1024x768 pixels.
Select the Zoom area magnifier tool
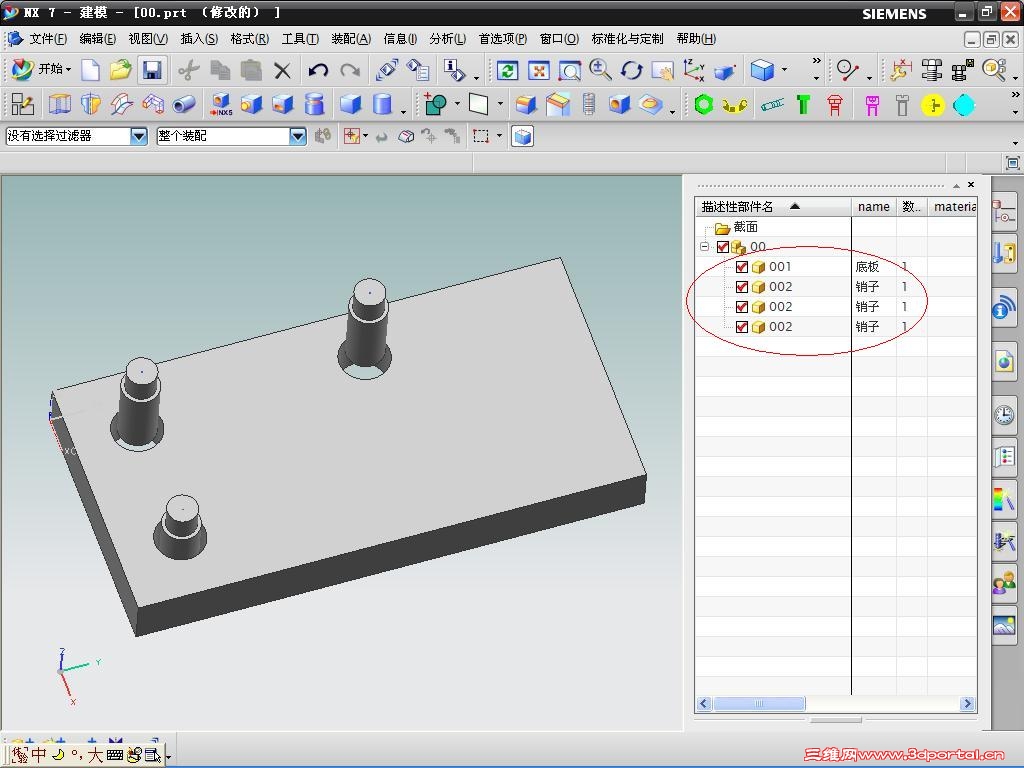(569, 70)
